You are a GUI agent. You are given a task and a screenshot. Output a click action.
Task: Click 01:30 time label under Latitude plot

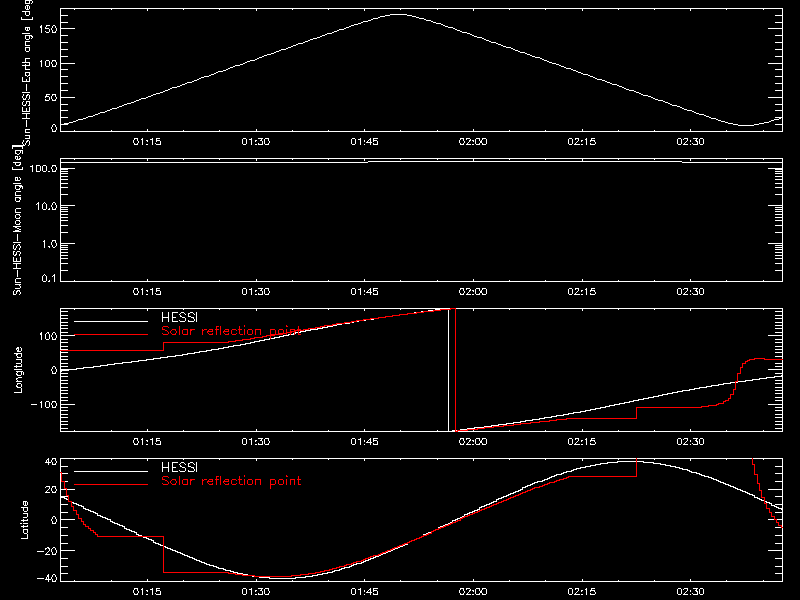click(x=256, y=591)
